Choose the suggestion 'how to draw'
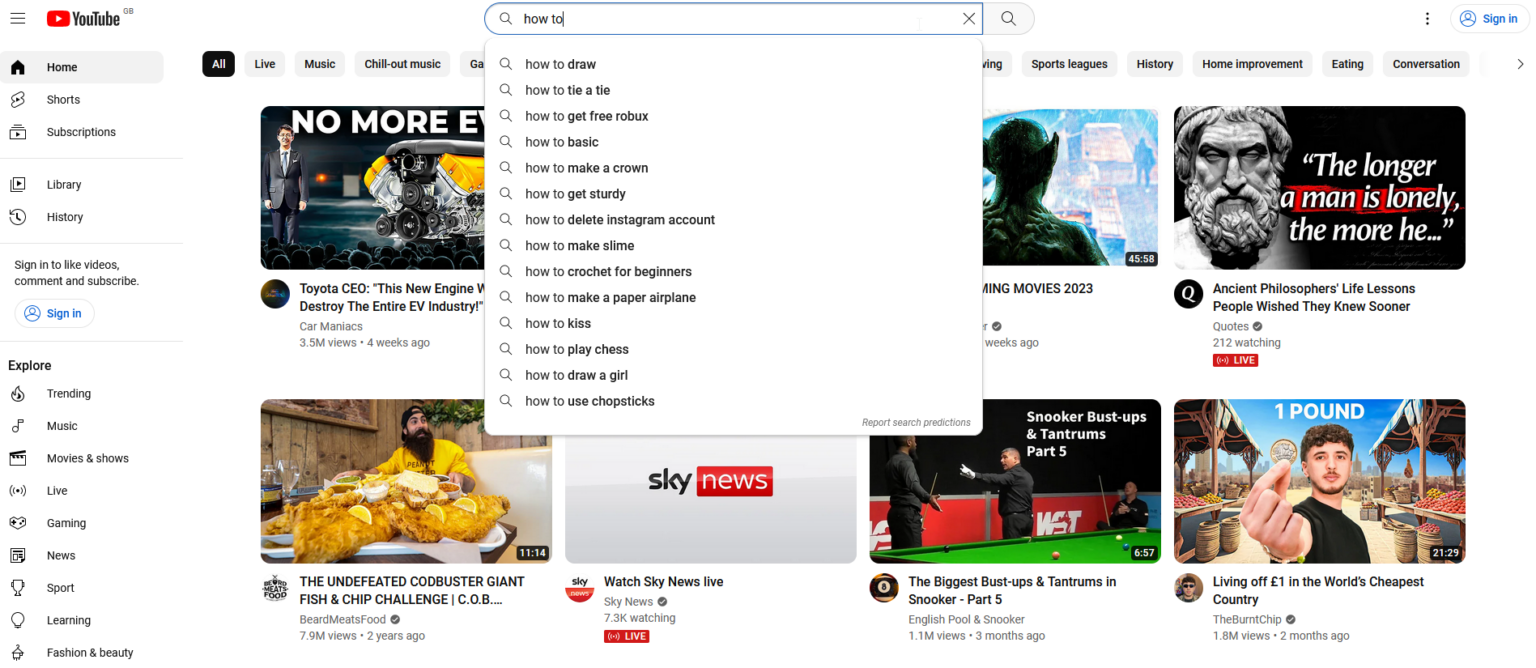Viewport: 1536px width, 668px height. 561,63
